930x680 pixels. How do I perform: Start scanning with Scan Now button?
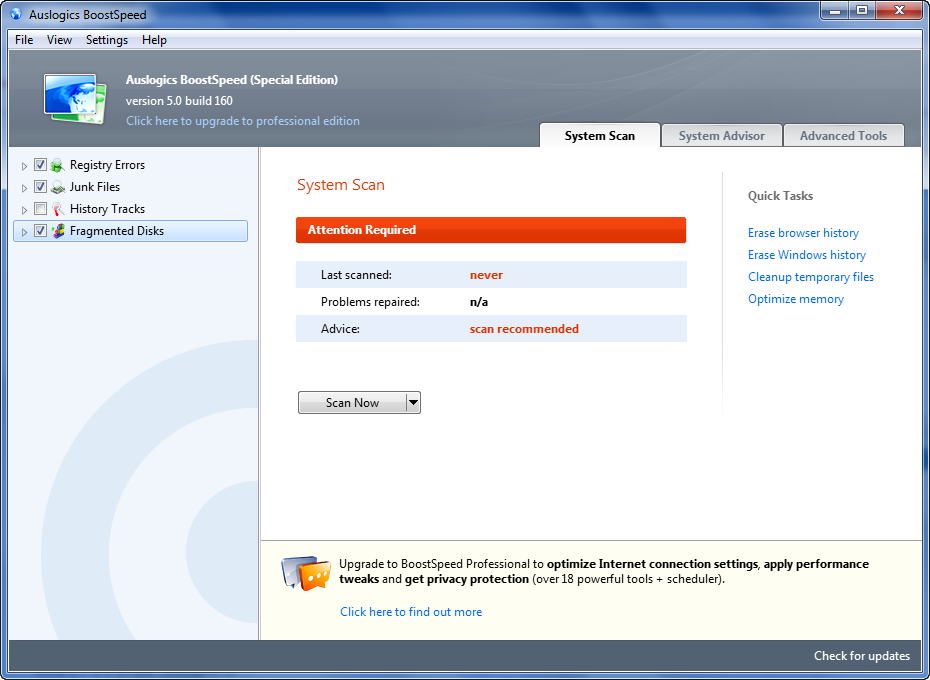[x=352, y=403]
